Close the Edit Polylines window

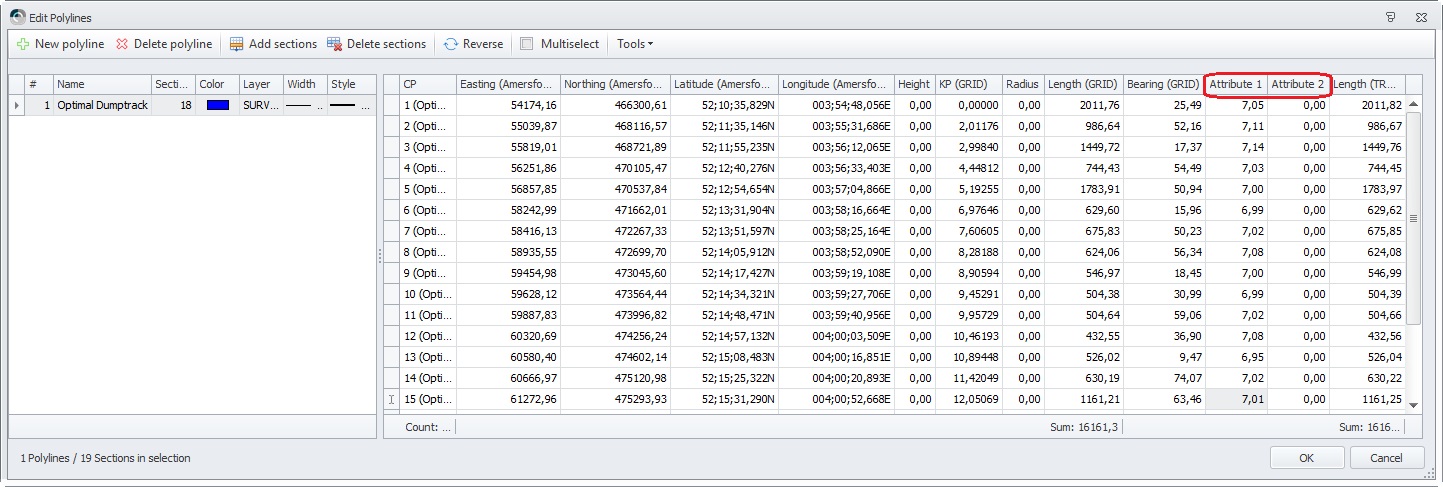pos(1422,18)
